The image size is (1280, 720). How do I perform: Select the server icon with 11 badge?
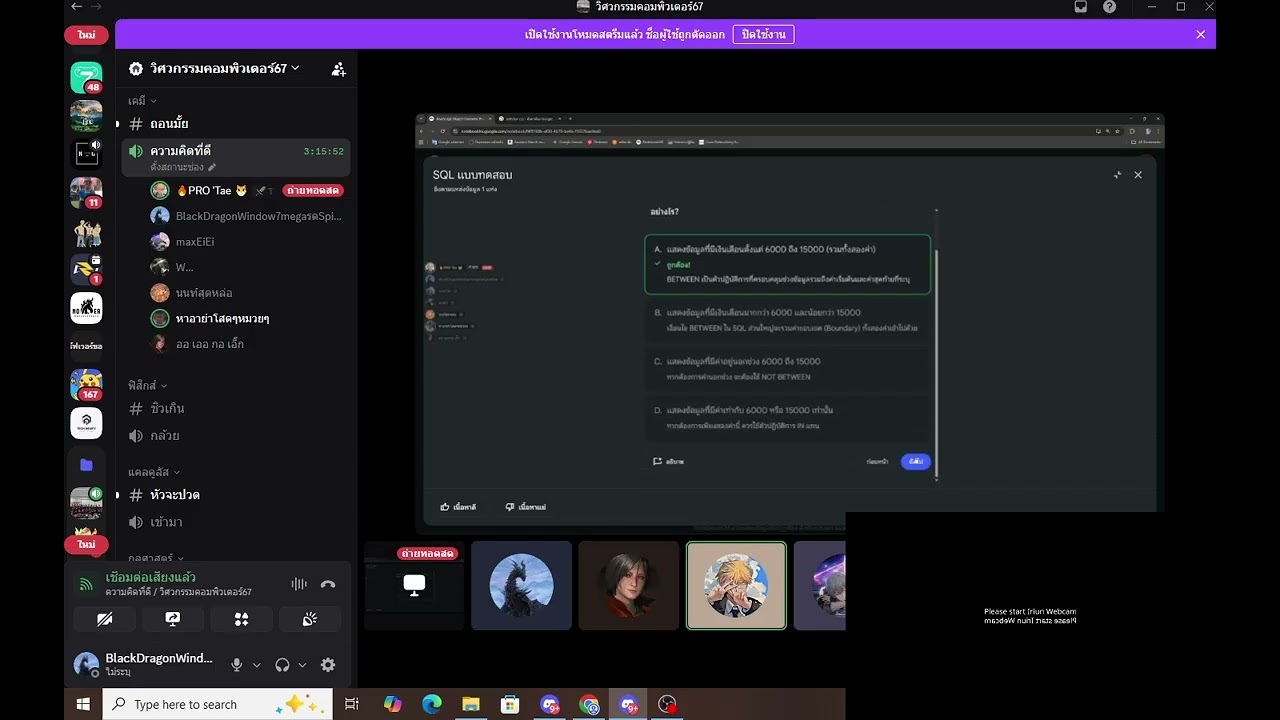pyautogui.click(x=86, y=192)
